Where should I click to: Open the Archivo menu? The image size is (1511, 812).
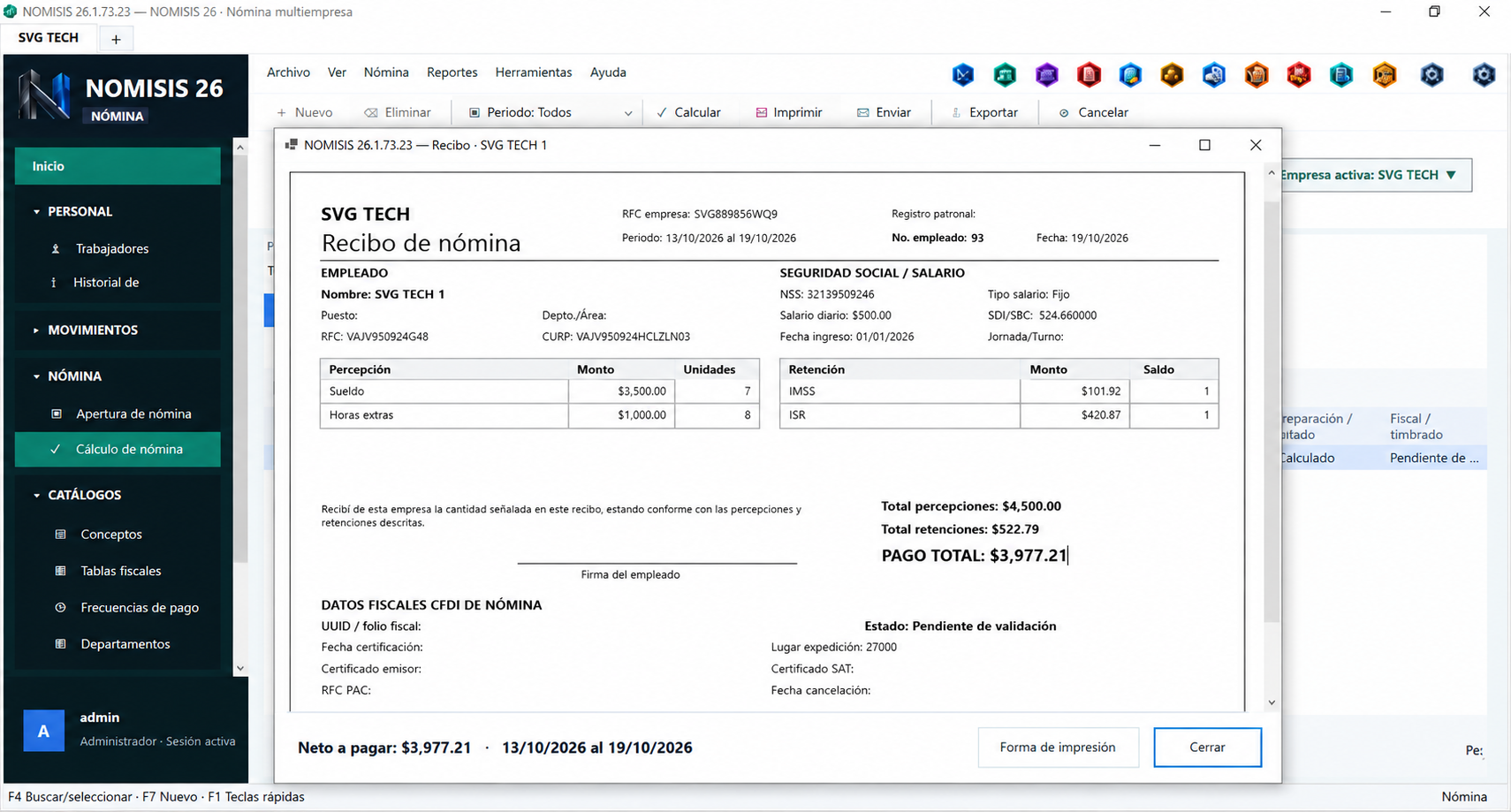coord(288,72)
